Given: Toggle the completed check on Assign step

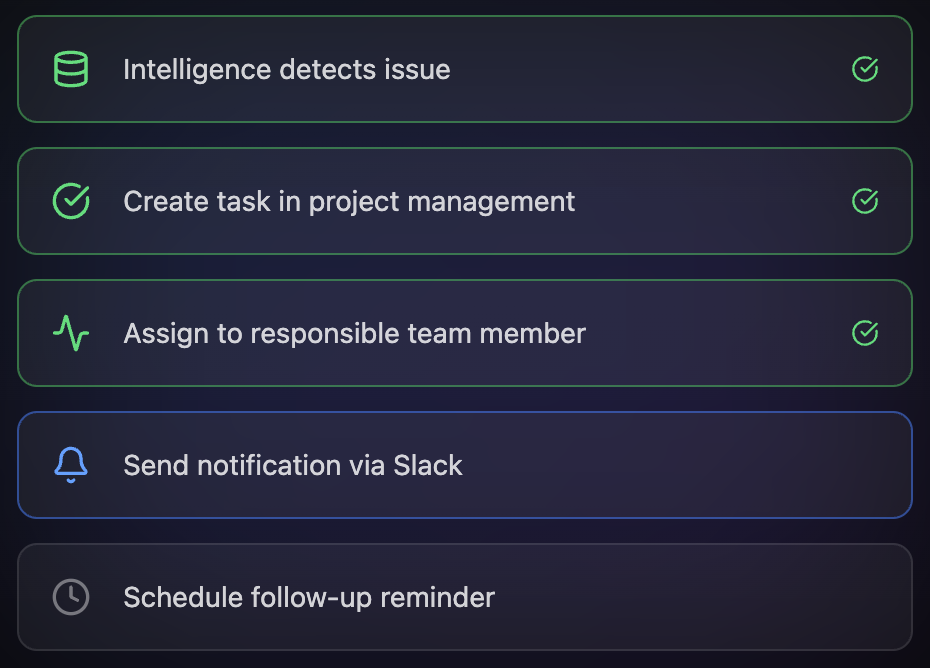Looking at the screenshot, I should pyautogui.click(x=865, y=333).
